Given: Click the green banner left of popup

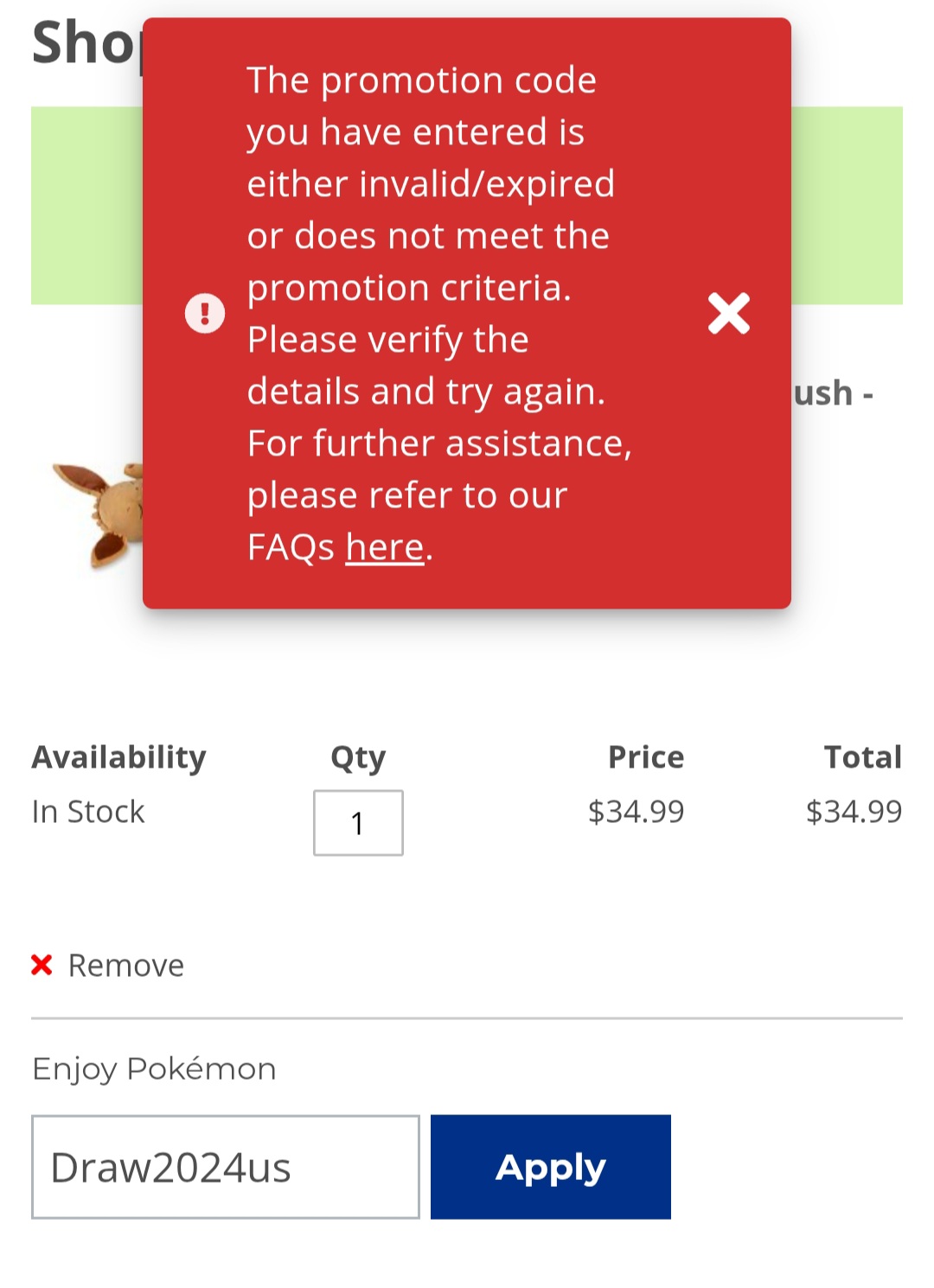Looking at the screenshot, I should [x=86, y=206].
